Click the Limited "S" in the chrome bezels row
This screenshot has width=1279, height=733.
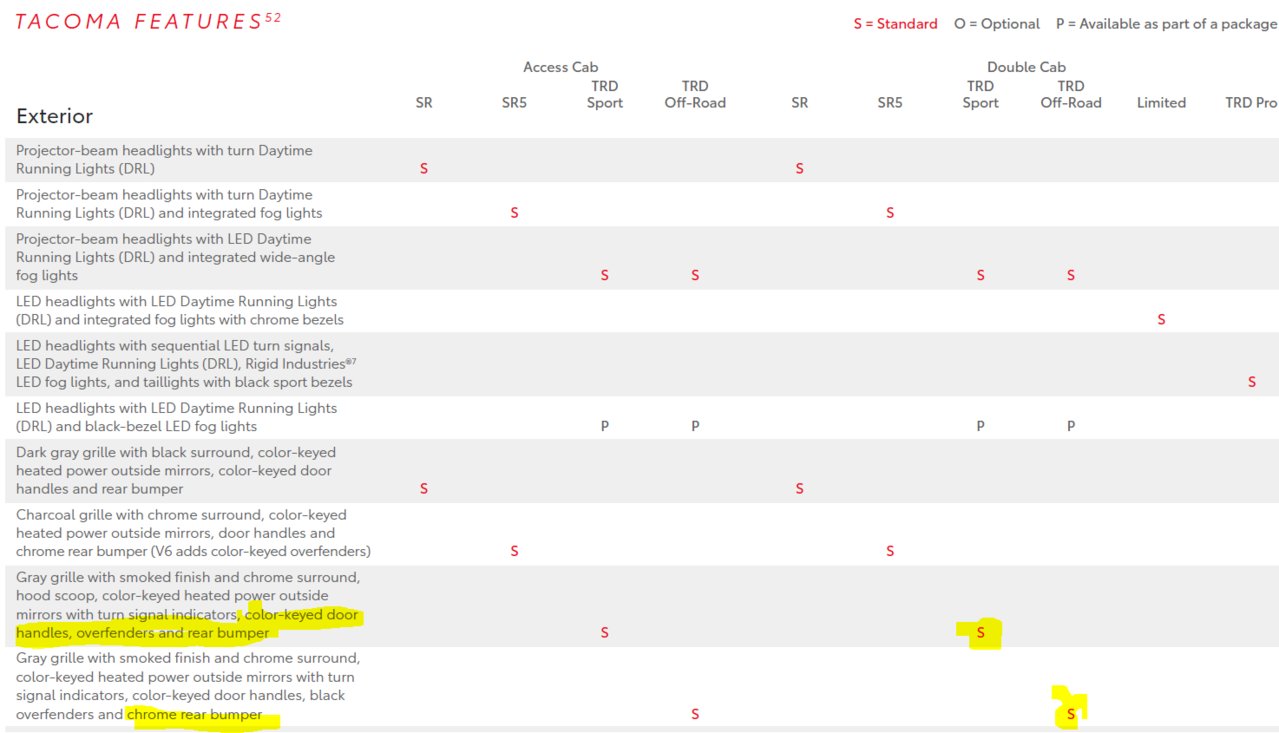[x=1161, y=320]
